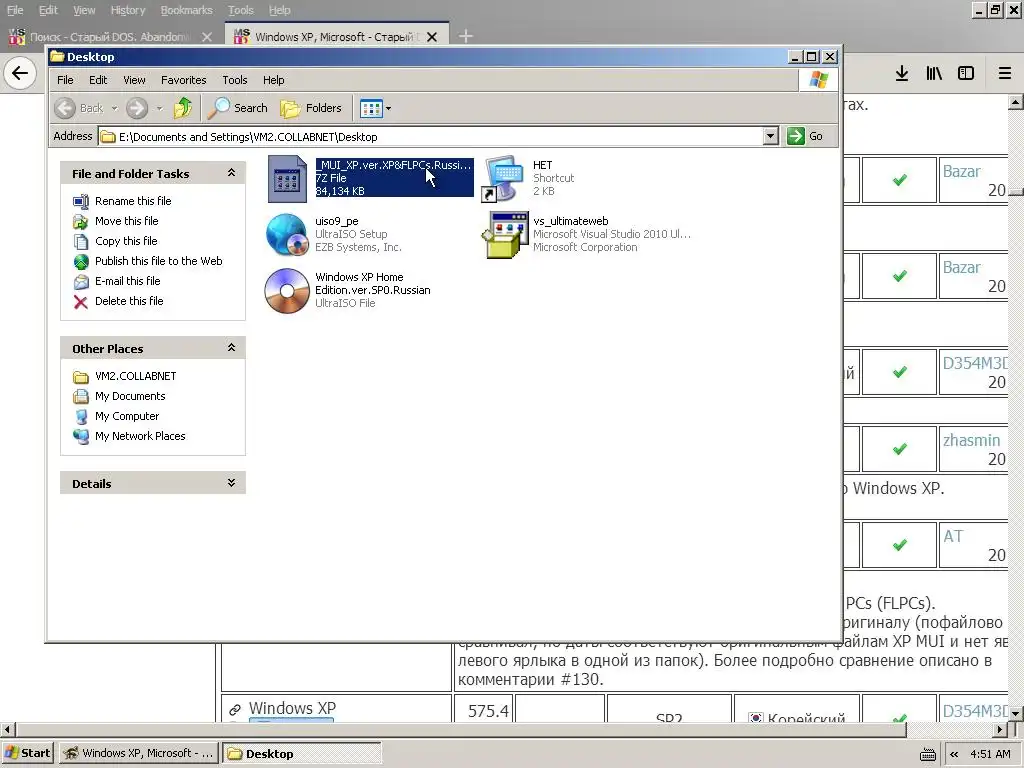Click the selected MUI_XP file name text

tap(393, 165)
